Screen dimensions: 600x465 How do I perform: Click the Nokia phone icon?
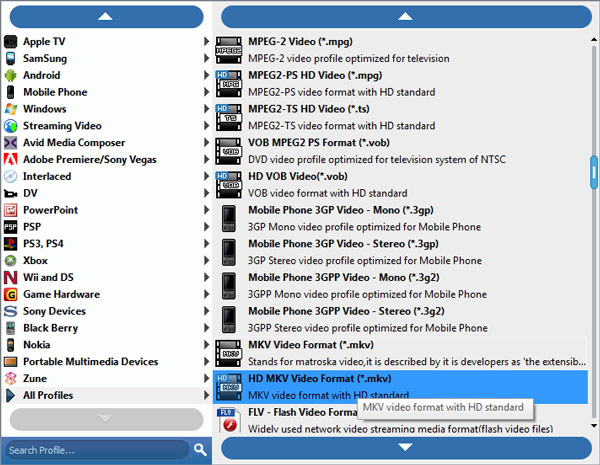(10, 345)
